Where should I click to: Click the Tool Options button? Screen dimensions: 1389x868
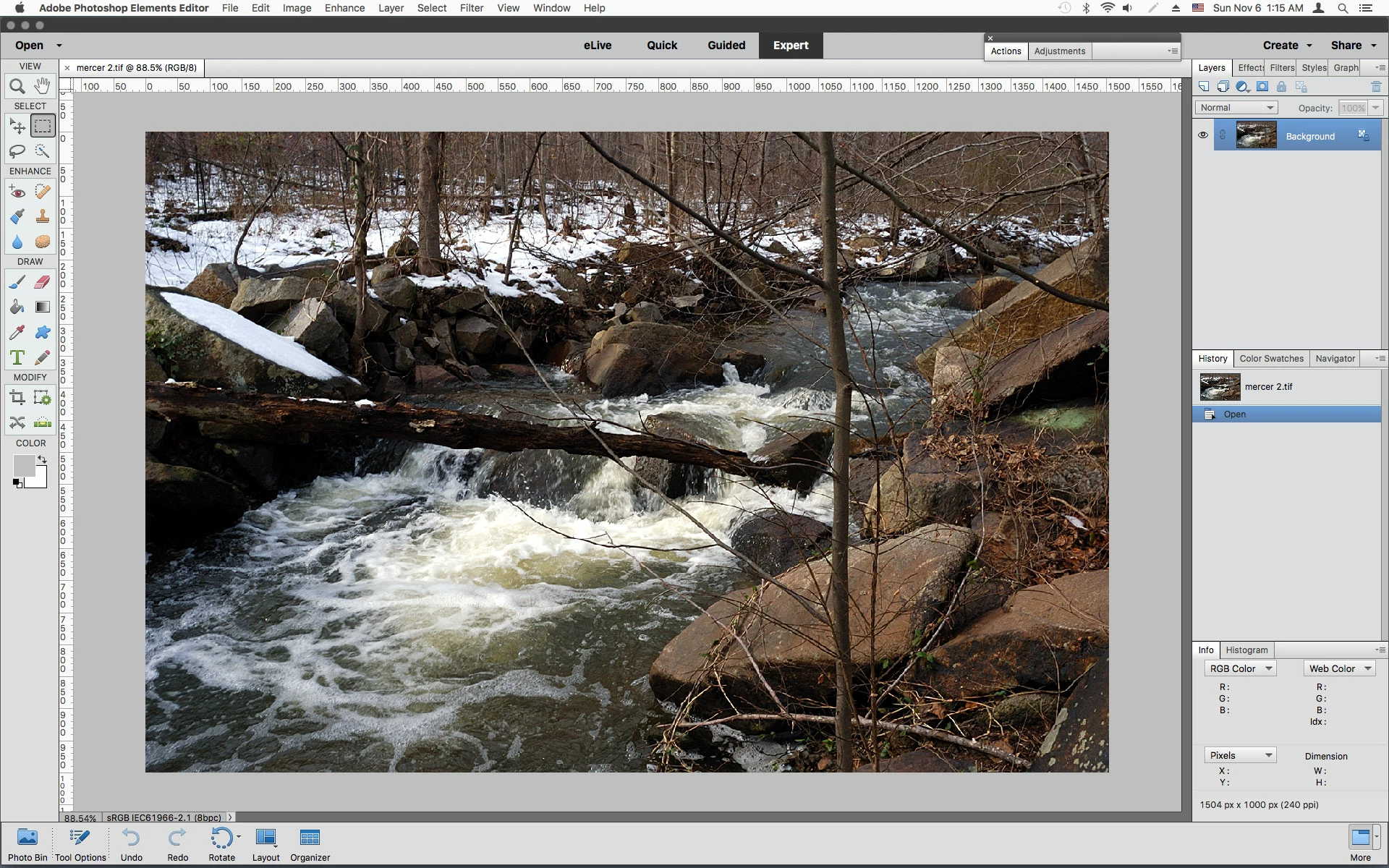80,845
